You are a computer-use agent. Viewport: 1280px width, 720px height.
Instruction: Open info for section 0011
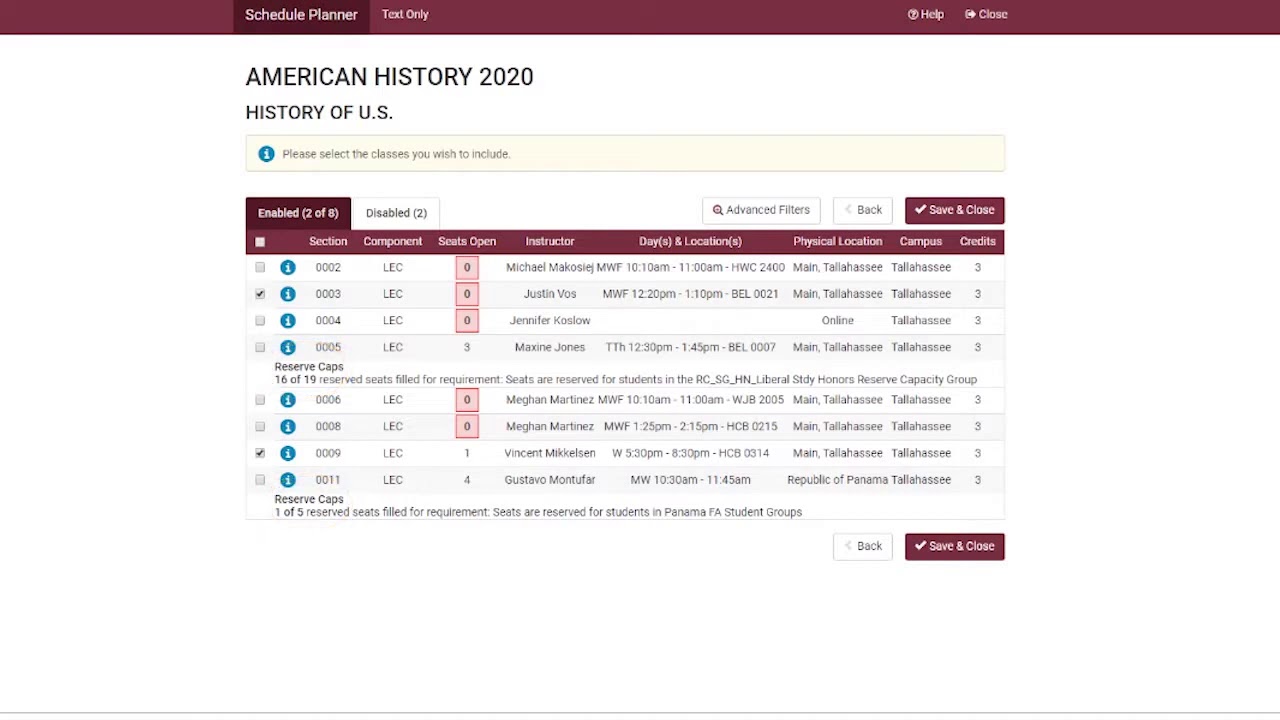coord(288,480)
